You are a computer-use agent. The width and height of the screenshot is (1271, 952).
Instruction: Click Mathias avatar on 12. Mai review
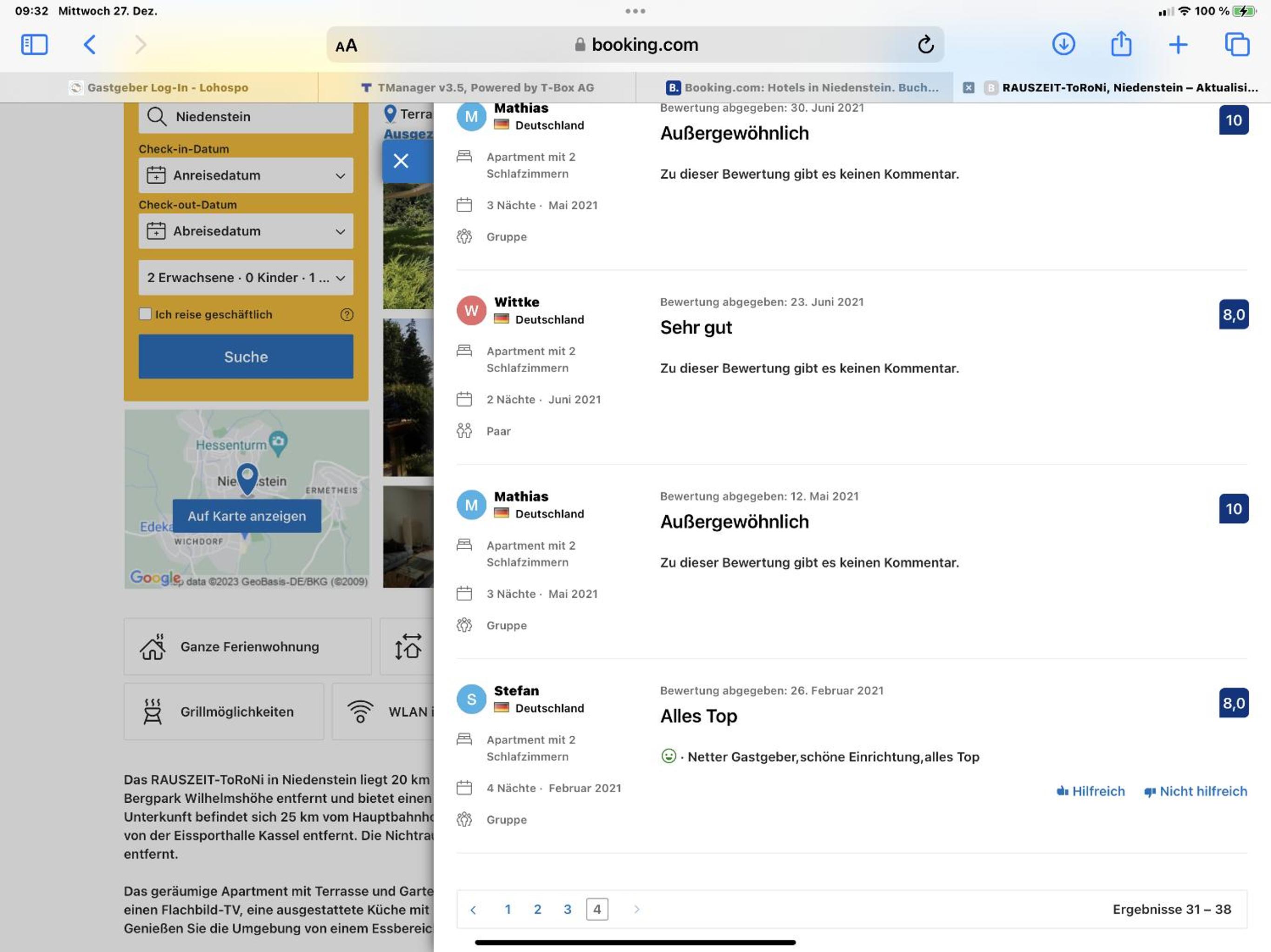[x=471, y=505]
